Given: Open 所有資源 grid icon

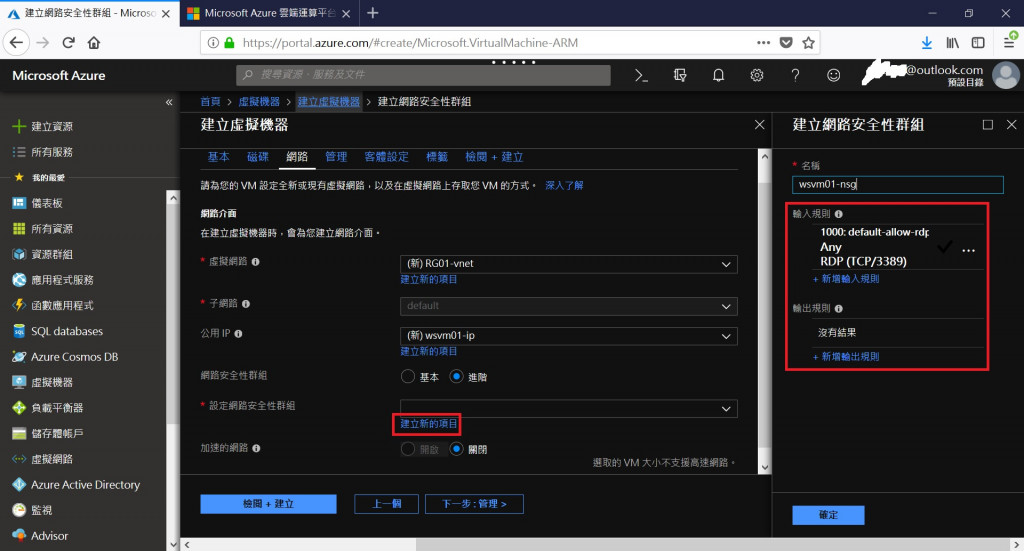Looking at the screenshot, I should pyautogui.click(x=20, y=228).
